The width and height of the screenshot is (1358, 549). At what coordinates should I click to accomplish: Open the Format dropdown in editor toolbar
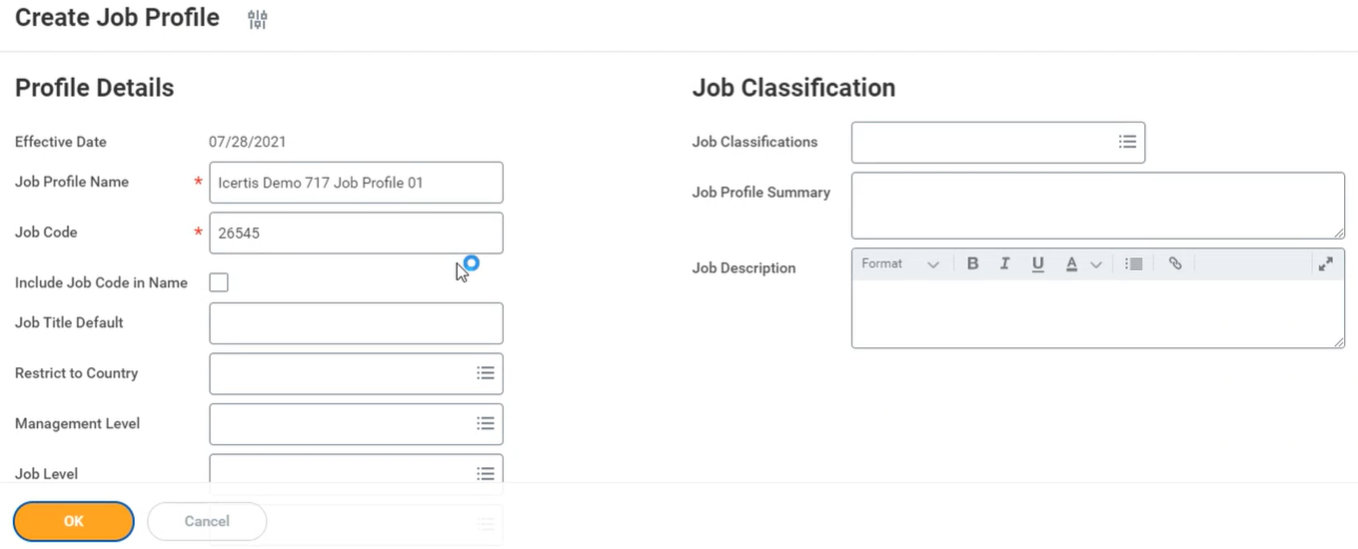point(900,264)
